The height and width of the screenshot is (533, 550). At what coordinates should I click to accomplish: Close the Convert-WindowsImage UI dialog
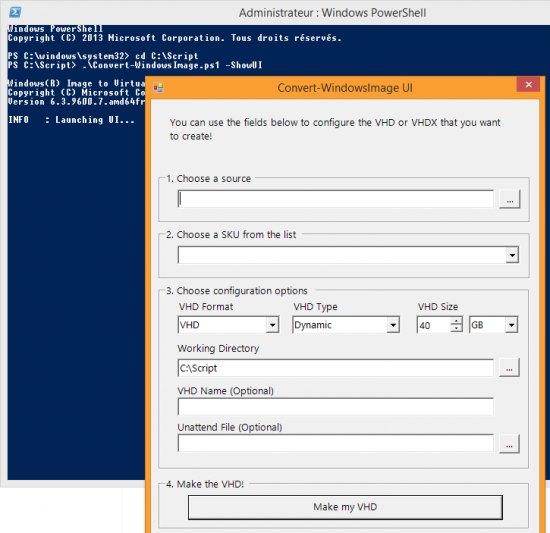[528, 85]
